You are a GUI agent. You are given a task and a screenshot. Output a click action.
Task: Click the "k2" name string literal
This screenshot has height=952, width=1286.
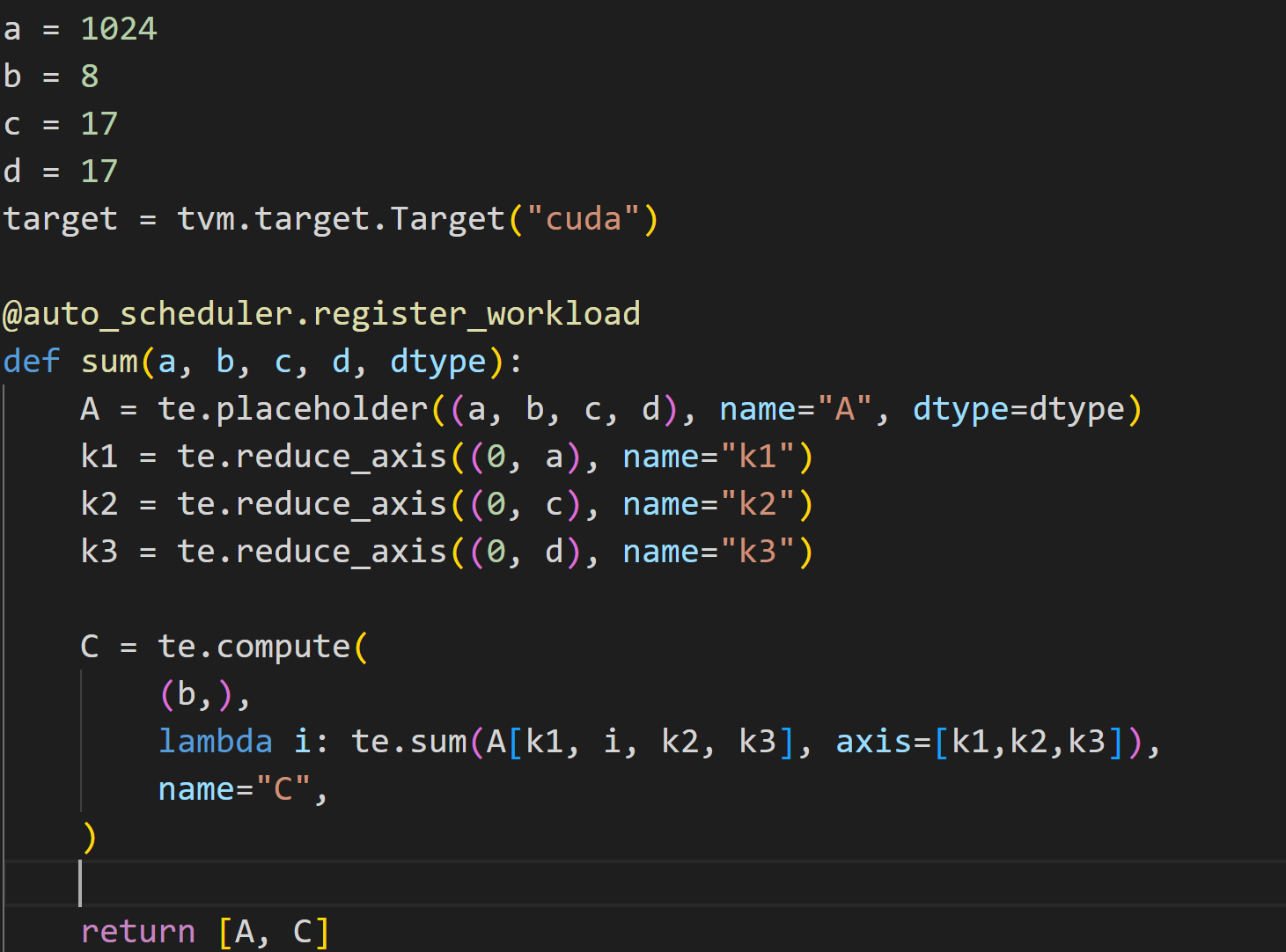click(x=758, y=504)
